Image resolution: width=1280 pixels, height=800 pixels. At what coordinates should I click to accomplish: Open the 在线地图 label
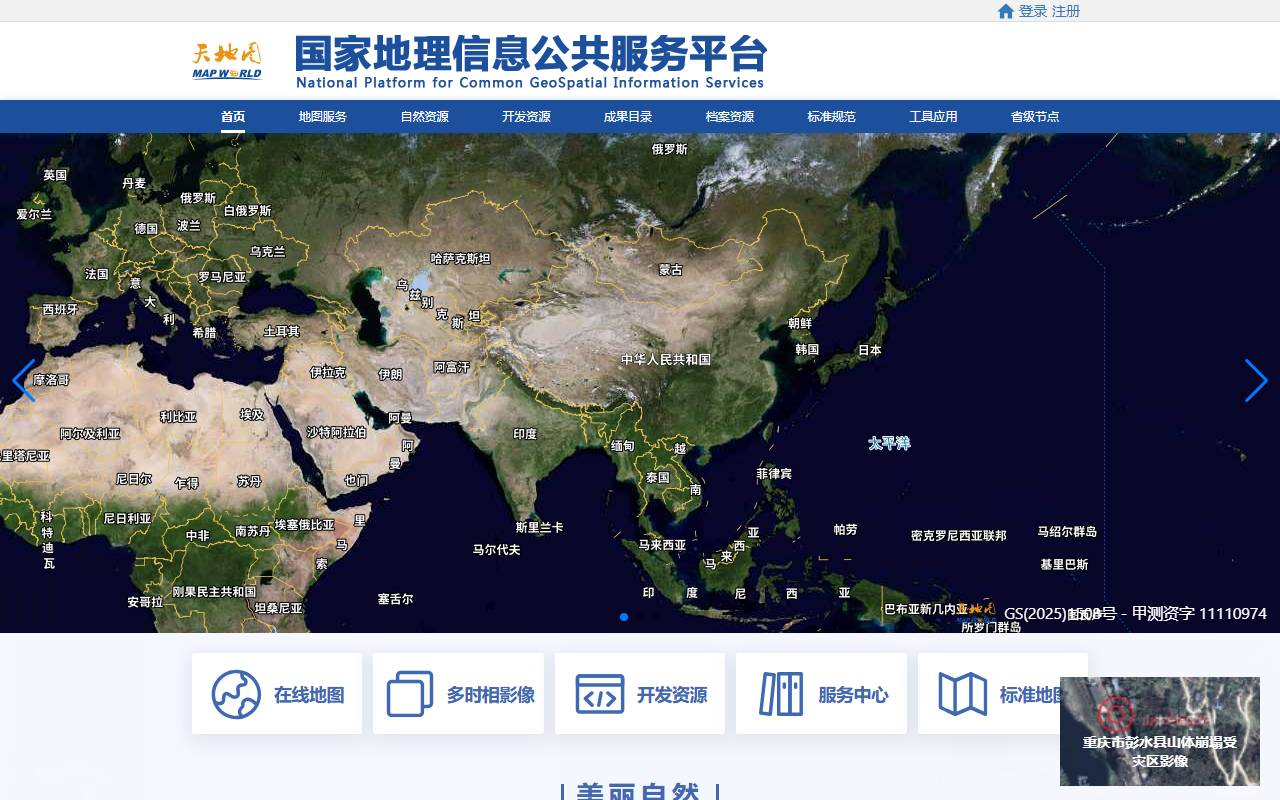click(x=309, y=695)
